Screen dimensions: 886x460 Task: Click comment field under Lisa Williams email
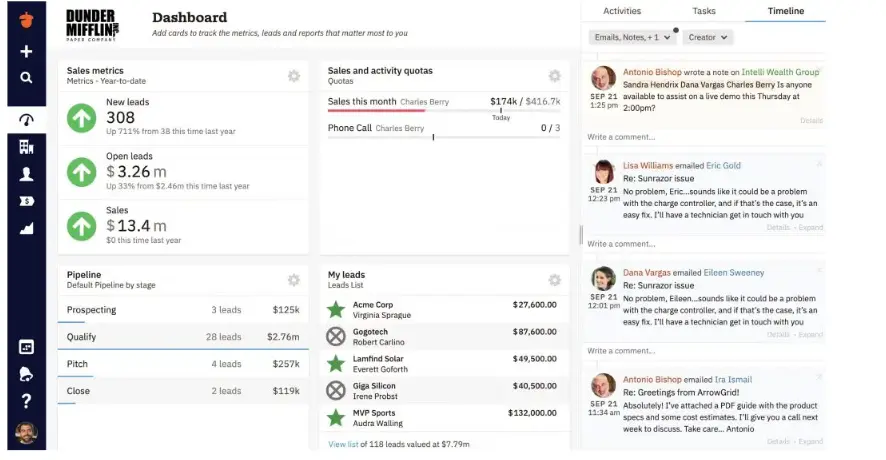click(x=703, y=244)
